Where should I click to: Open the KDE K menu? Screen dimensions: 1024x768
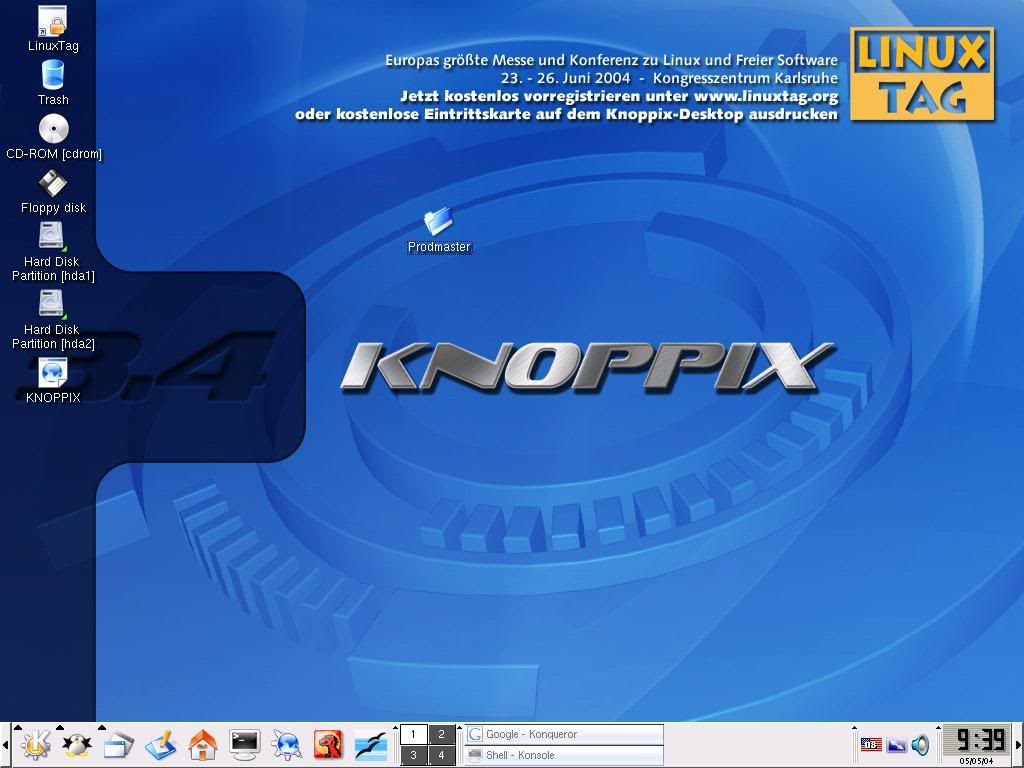pyautogui.click(x=35, y=744)
